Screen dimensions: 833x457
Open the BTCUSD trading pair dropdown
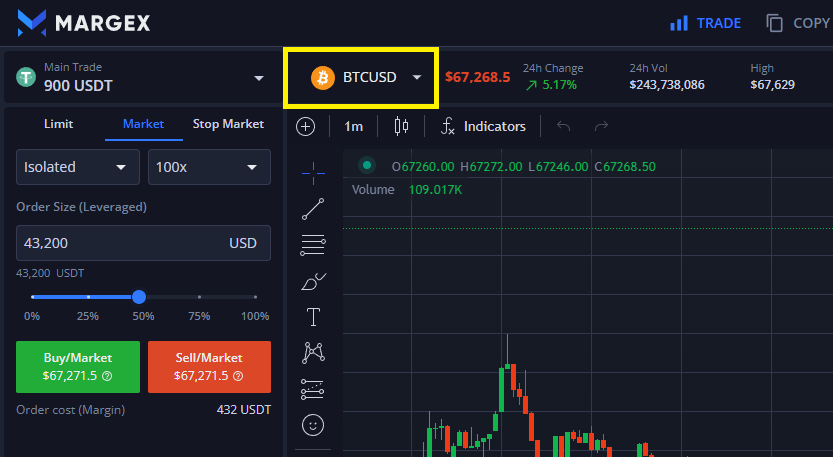360,77
